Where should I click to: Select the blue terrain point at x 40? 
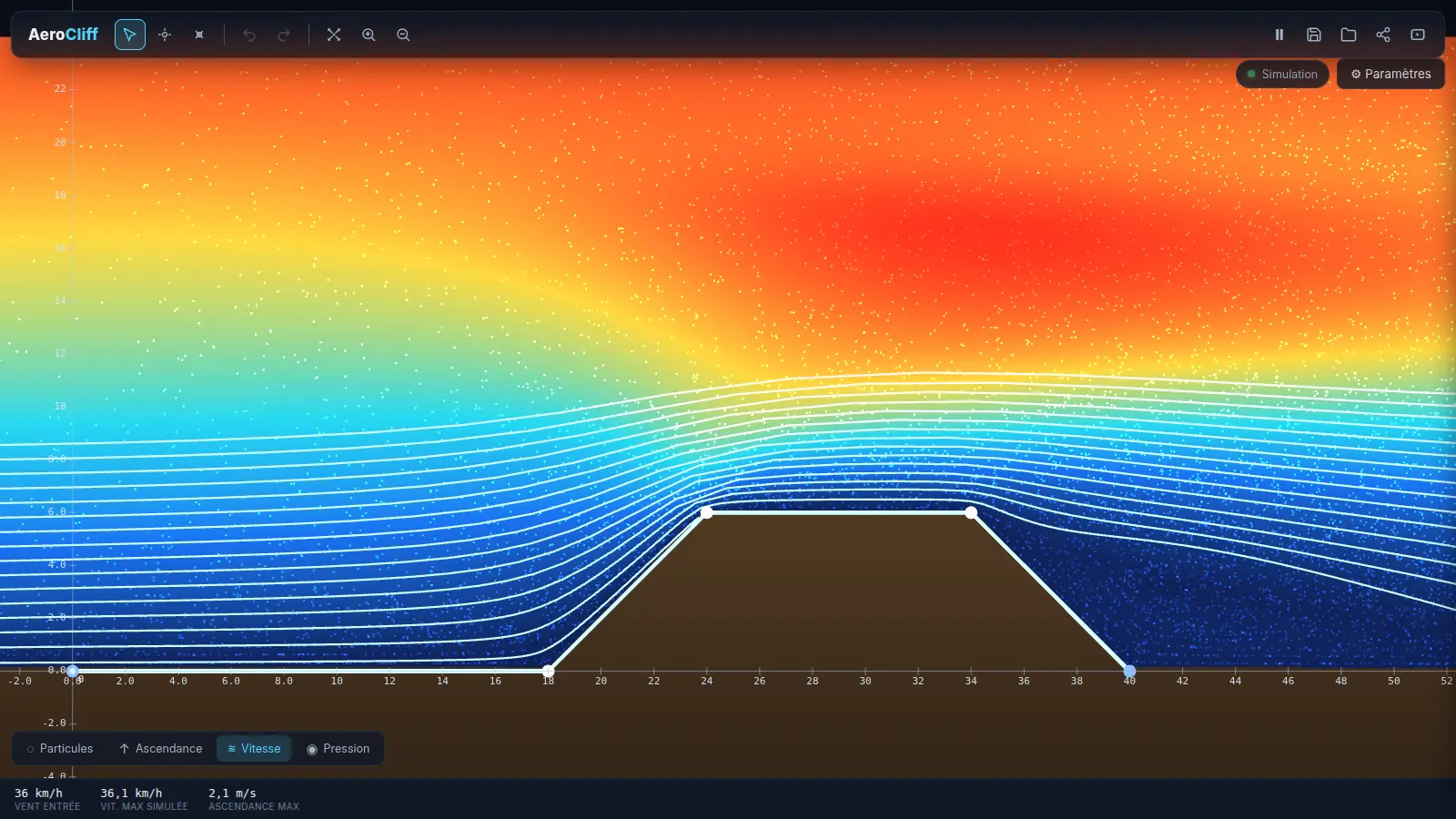[1129, 672]
